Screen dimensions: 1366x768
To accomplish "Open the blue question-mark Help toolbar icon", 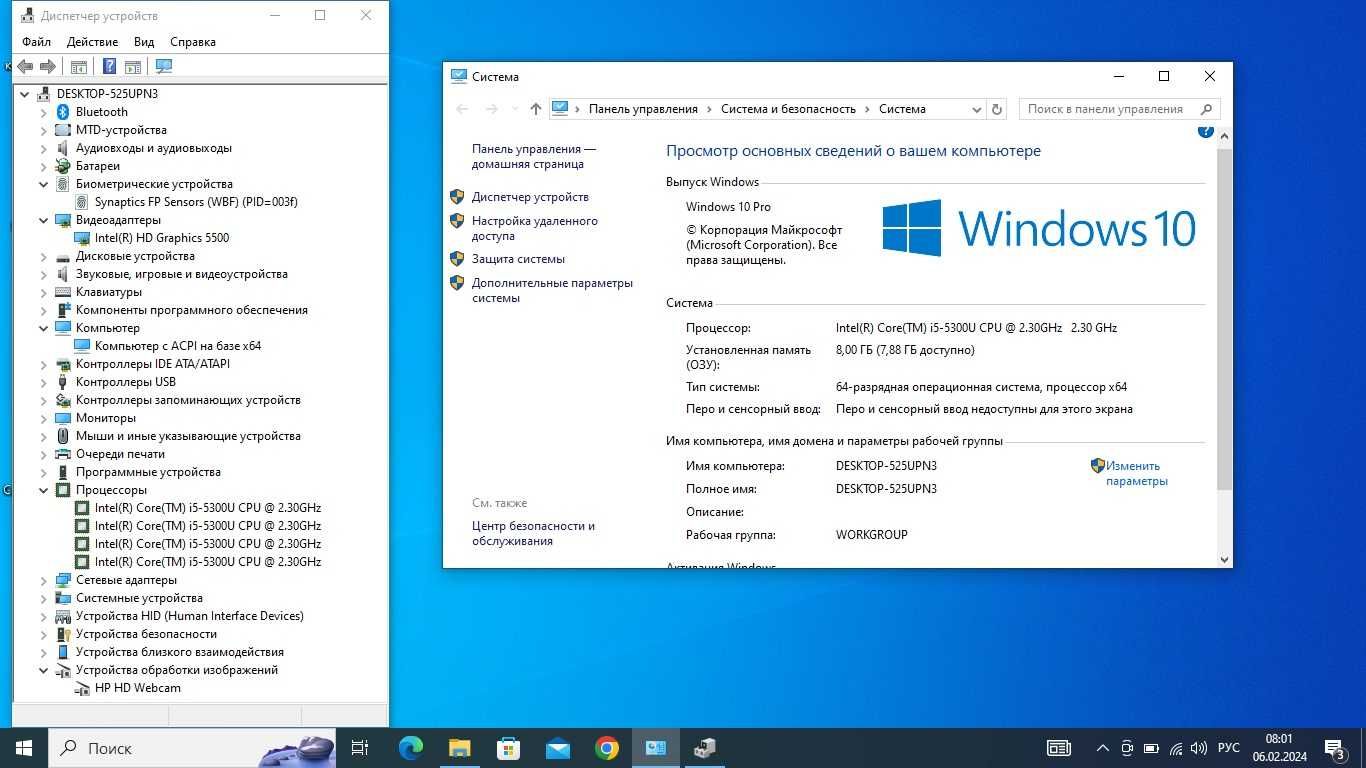I will click(109, 67).
